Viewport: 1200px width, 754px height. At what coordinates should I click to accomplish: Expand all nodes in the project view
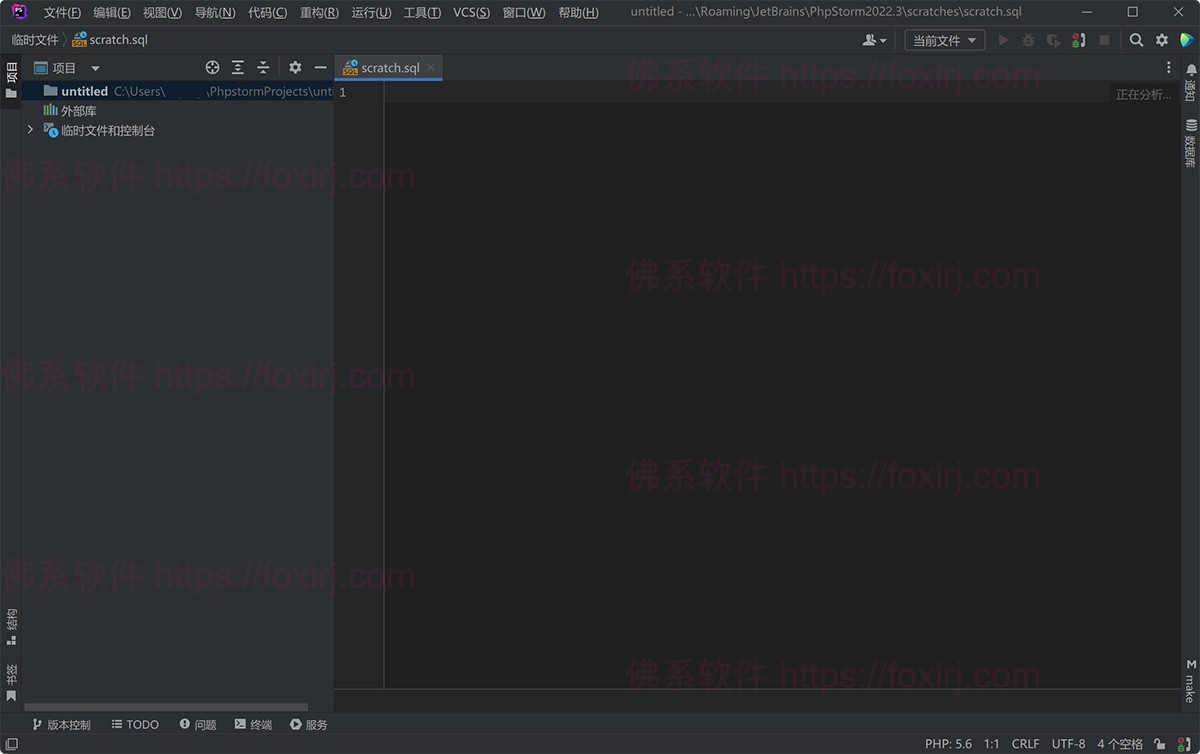(237, 67)
